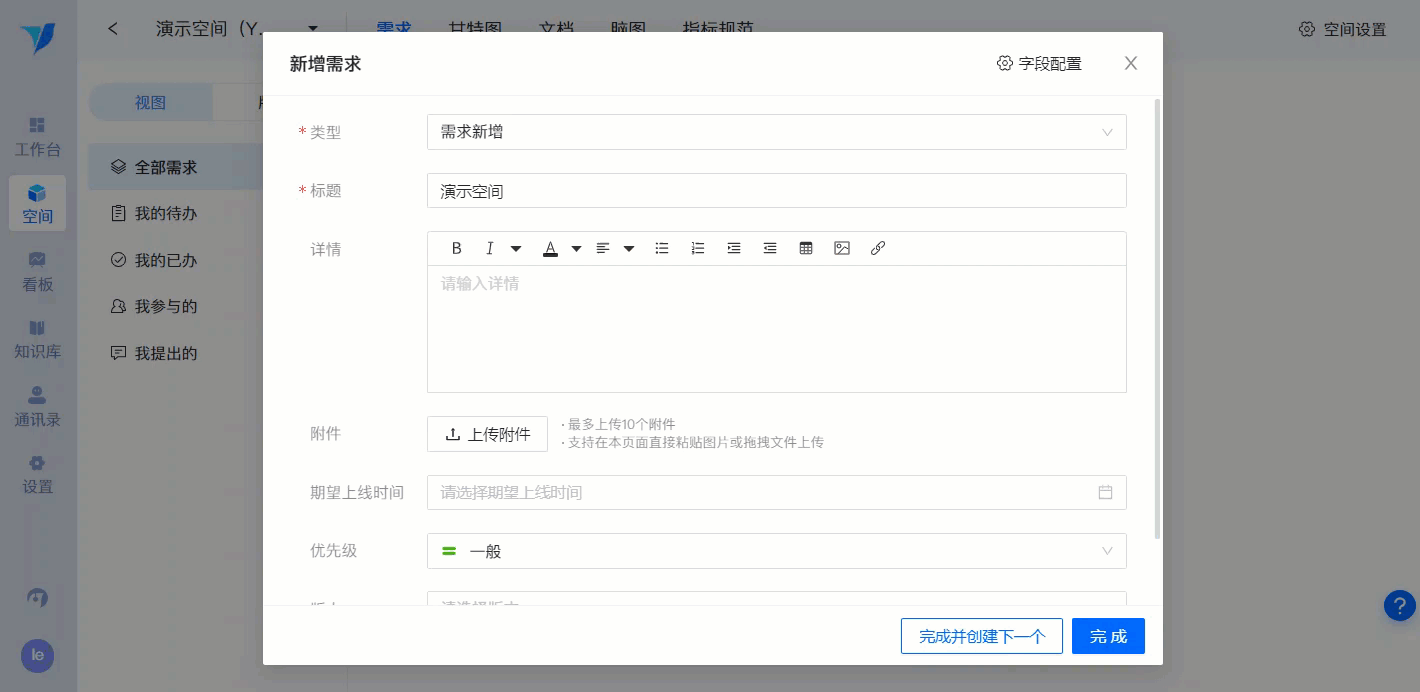
Task: Click the 完成并创建下一个 button
Action: pos(981,636)
